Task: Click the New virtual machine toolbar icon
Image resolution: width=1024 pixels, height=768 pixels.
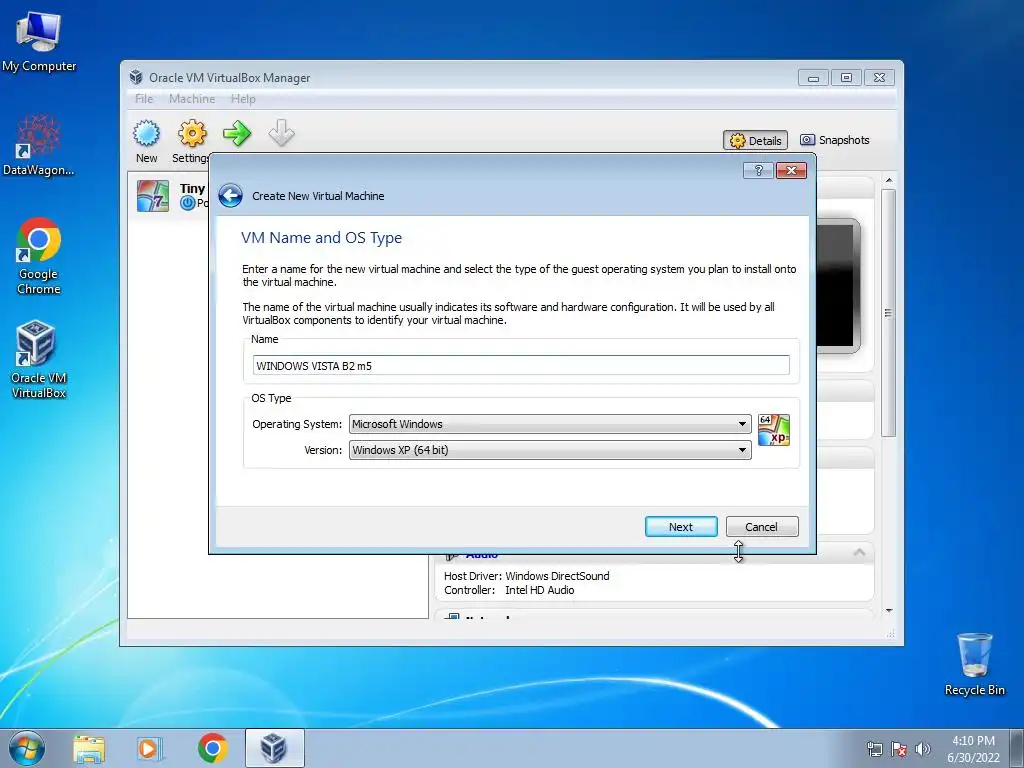Action: [146, 133]
